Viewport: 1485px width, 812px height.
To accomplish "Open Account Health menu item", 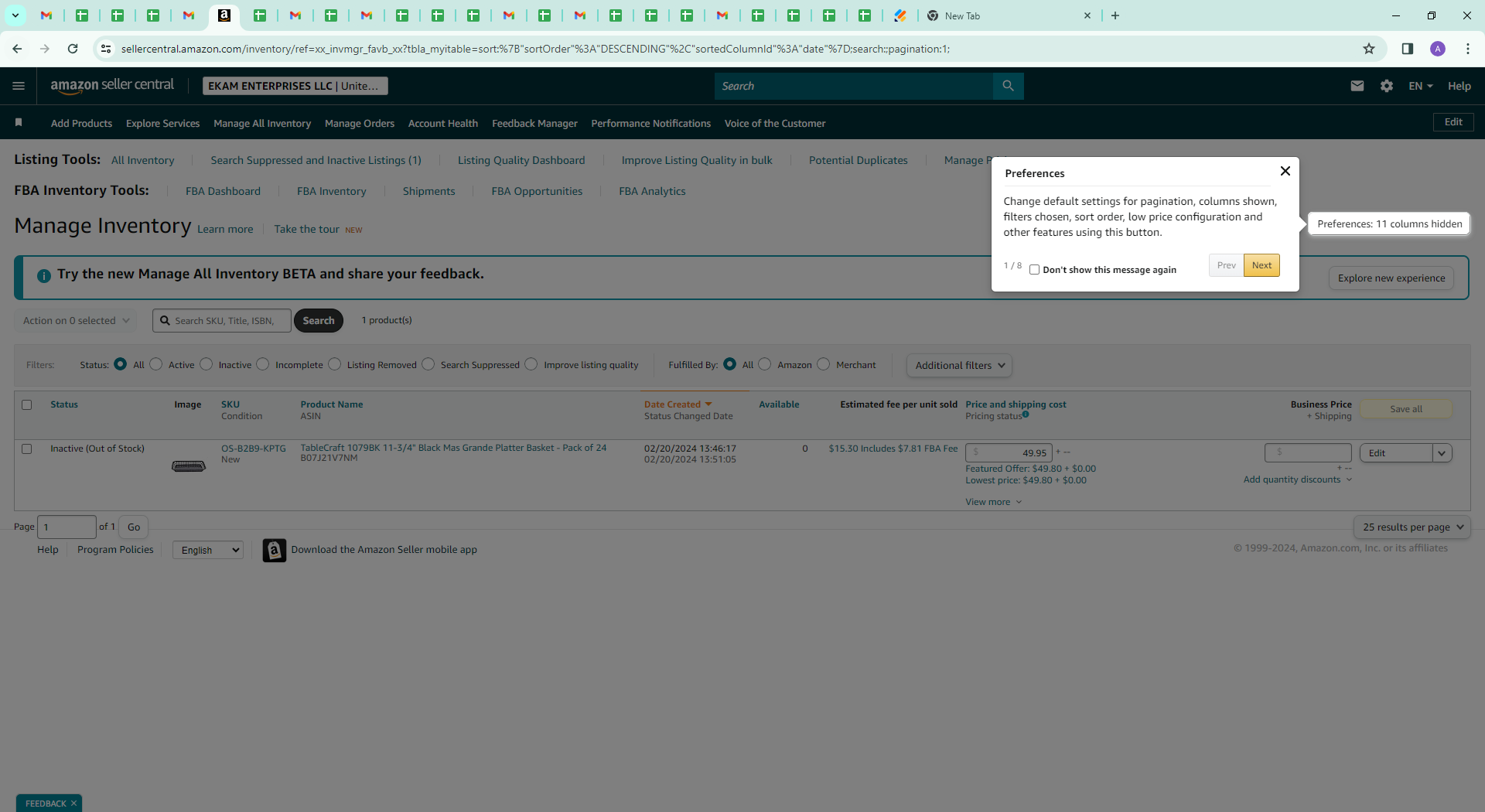I will pyautogui.click(x=443, y=123).
